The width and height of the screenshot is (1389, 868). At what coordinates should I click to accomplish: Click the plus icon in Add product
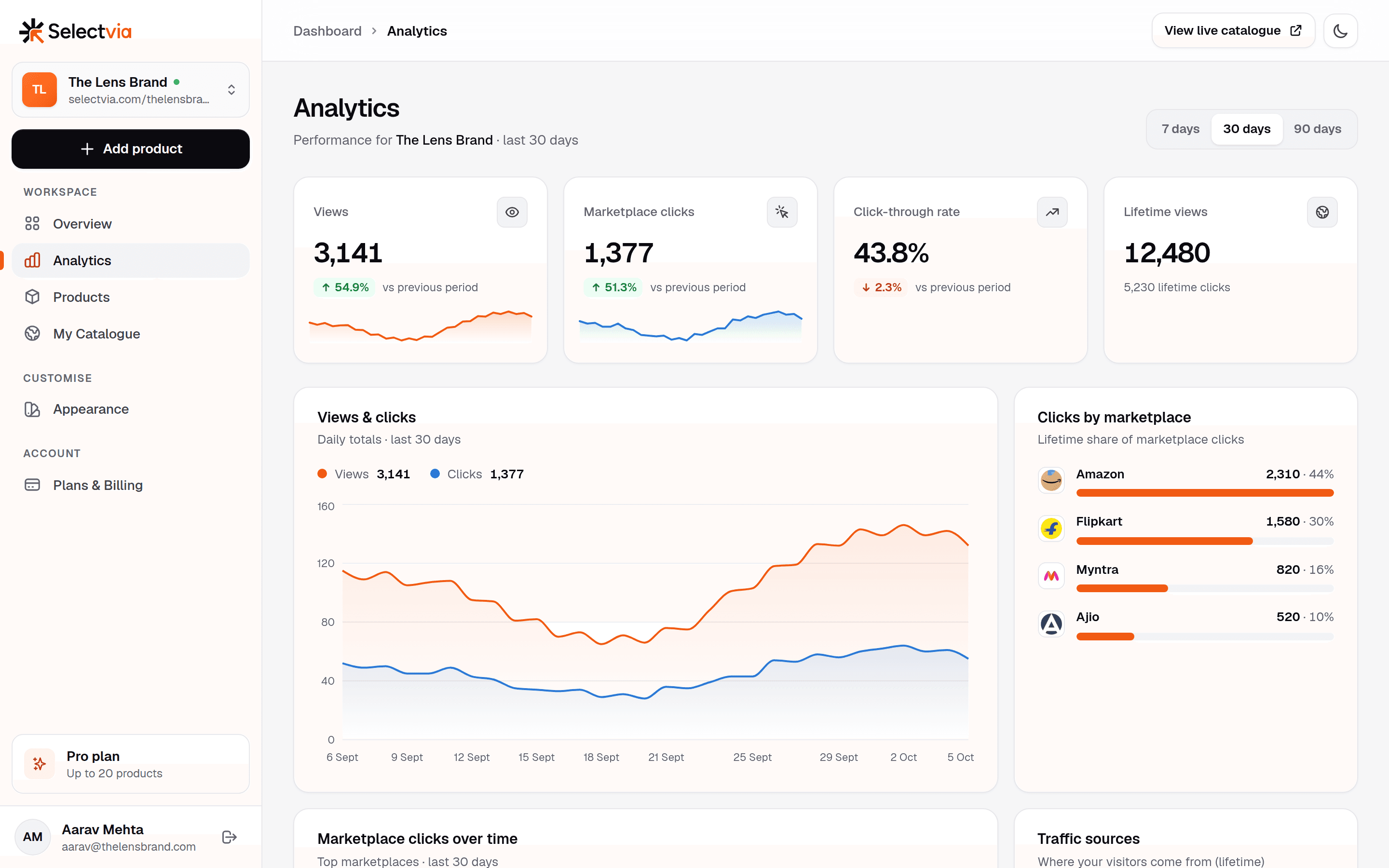87,149
